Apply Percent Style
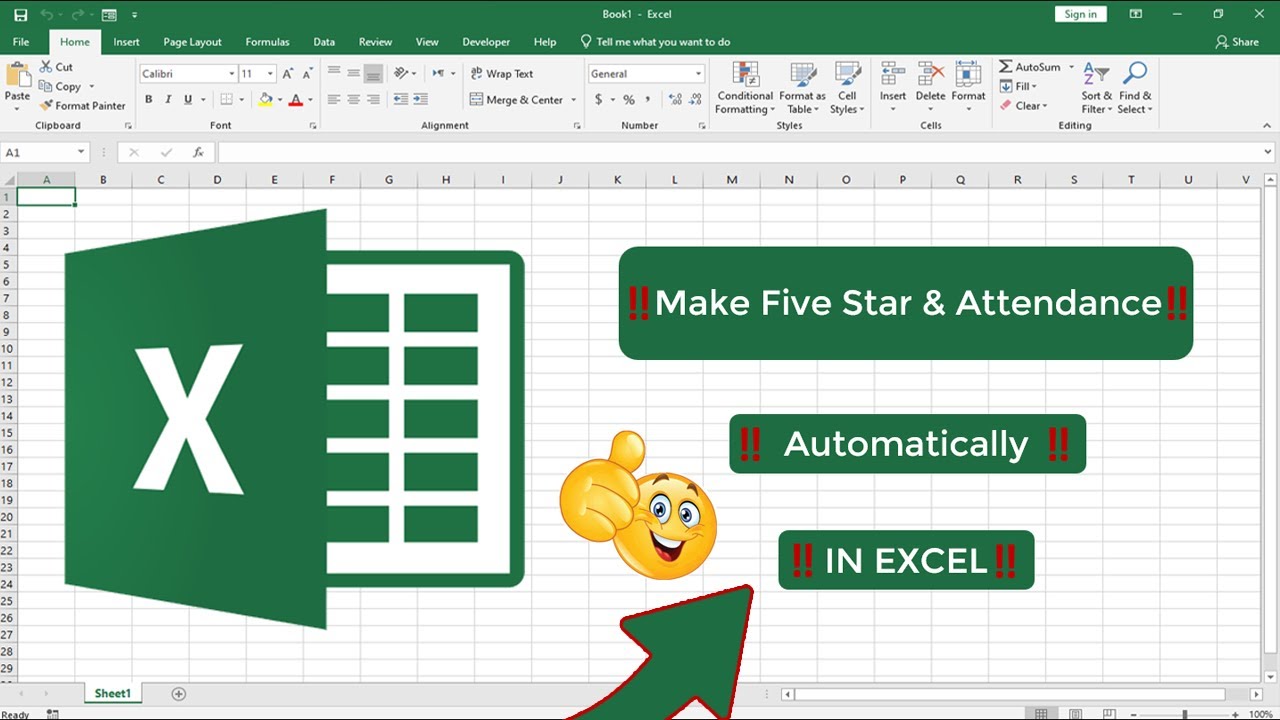The width and height of the screenshot is (1280, 720). 629,99
